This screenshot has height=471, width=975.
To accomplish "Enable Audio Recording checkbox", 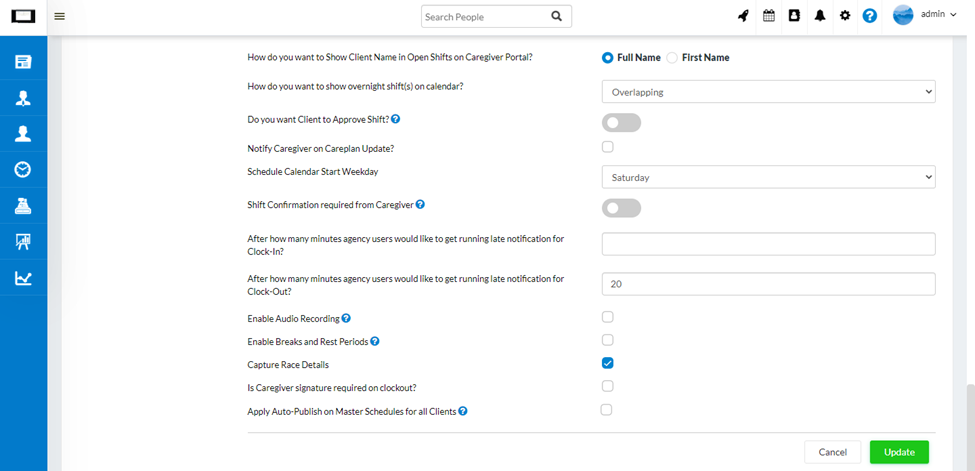I will [608, 317].
